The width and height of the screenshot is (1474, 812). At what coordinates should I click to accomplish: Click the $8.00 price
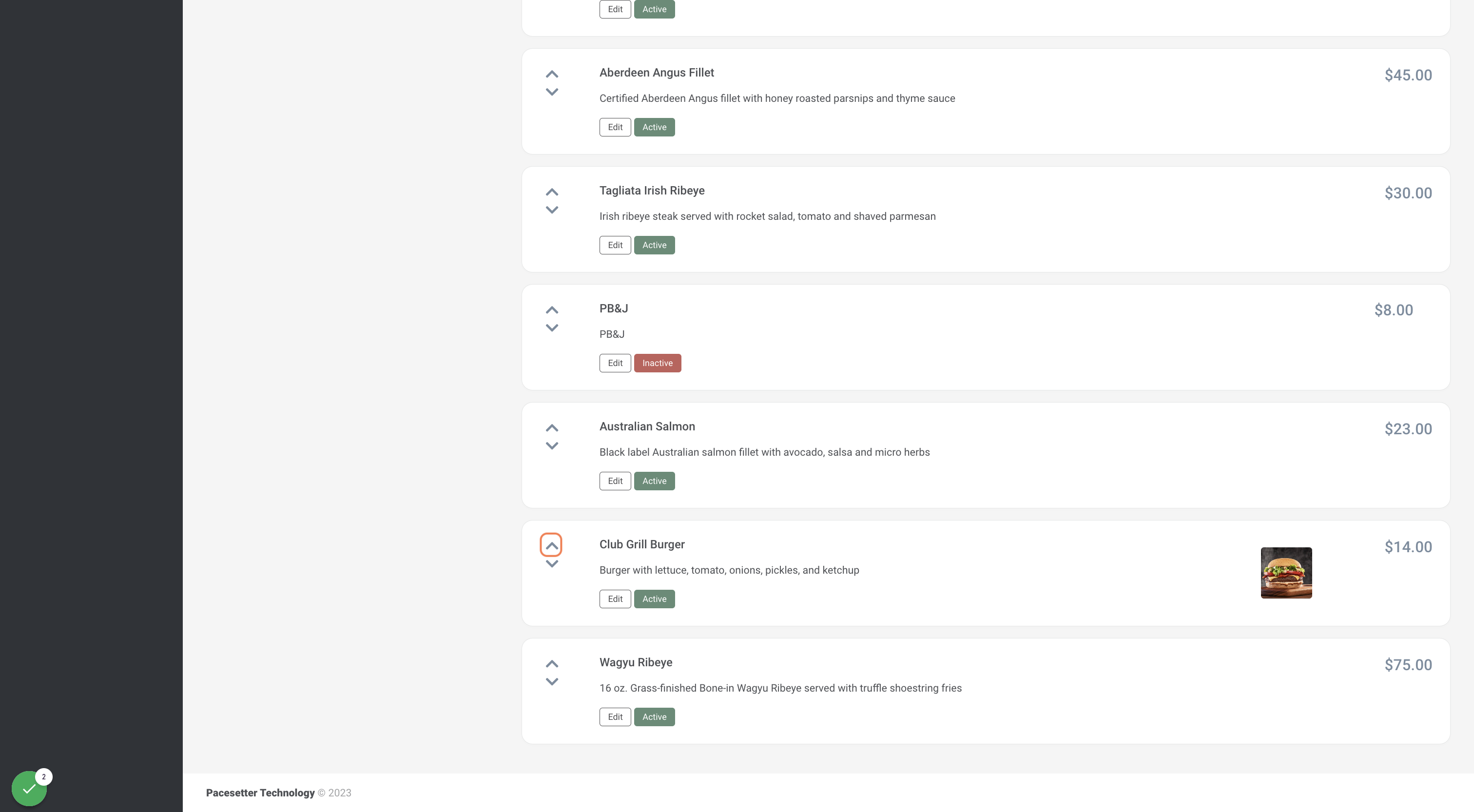click(x=1393, y=309)
